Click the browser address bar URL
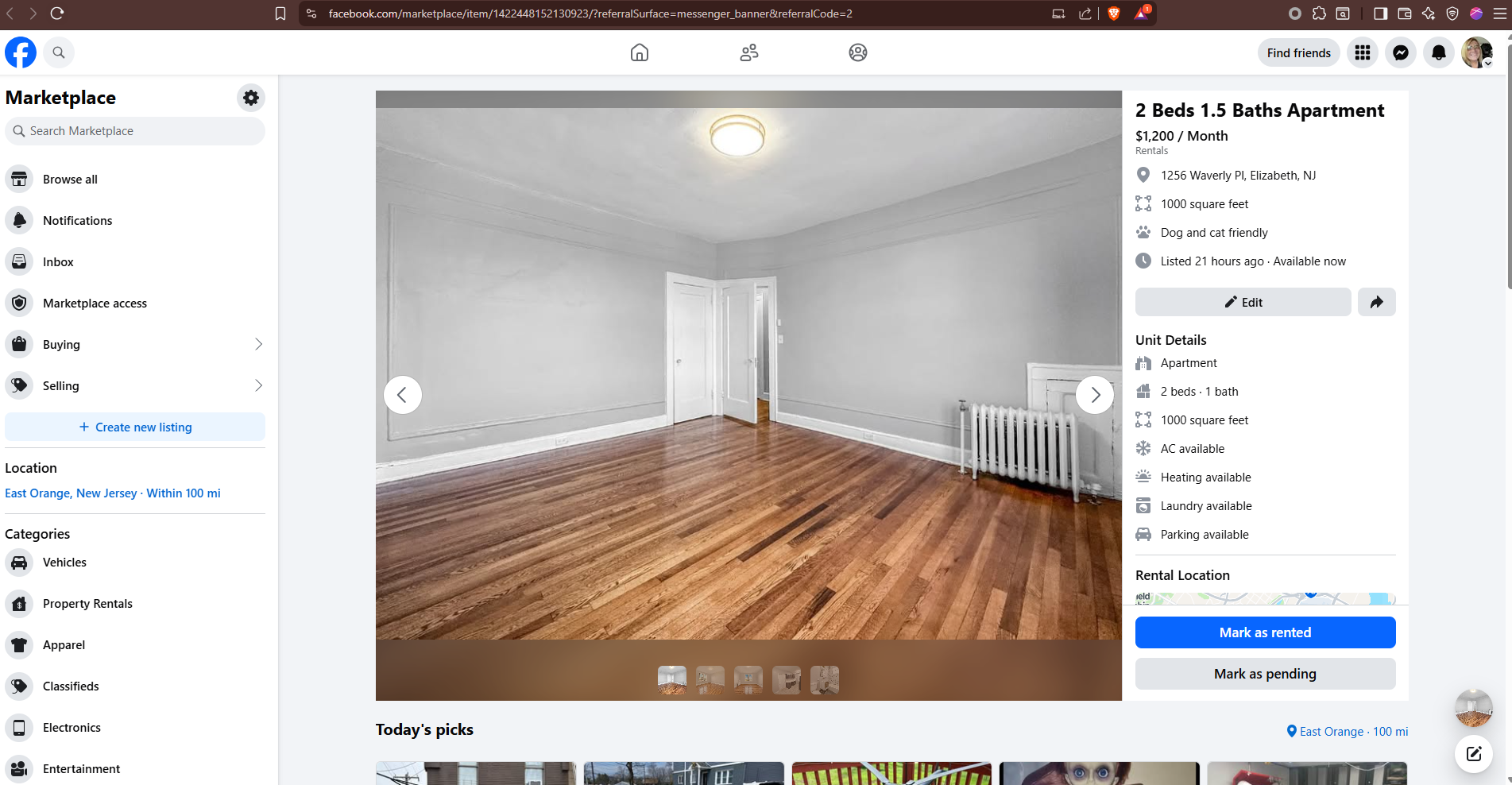Image resolution: width=1512 pixels, height=785 pixels. 590,14
